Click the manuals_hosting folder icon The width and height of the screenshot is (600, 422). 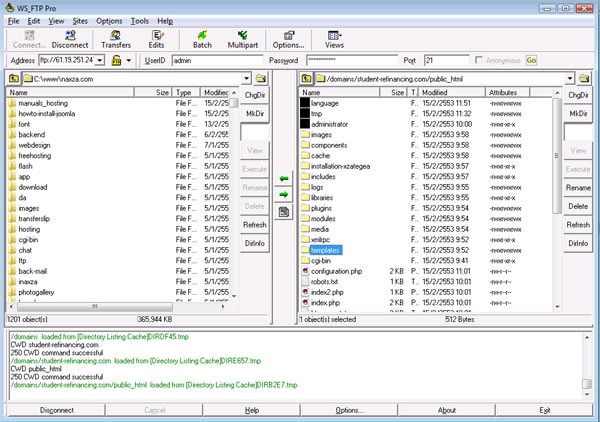[12, 103]
